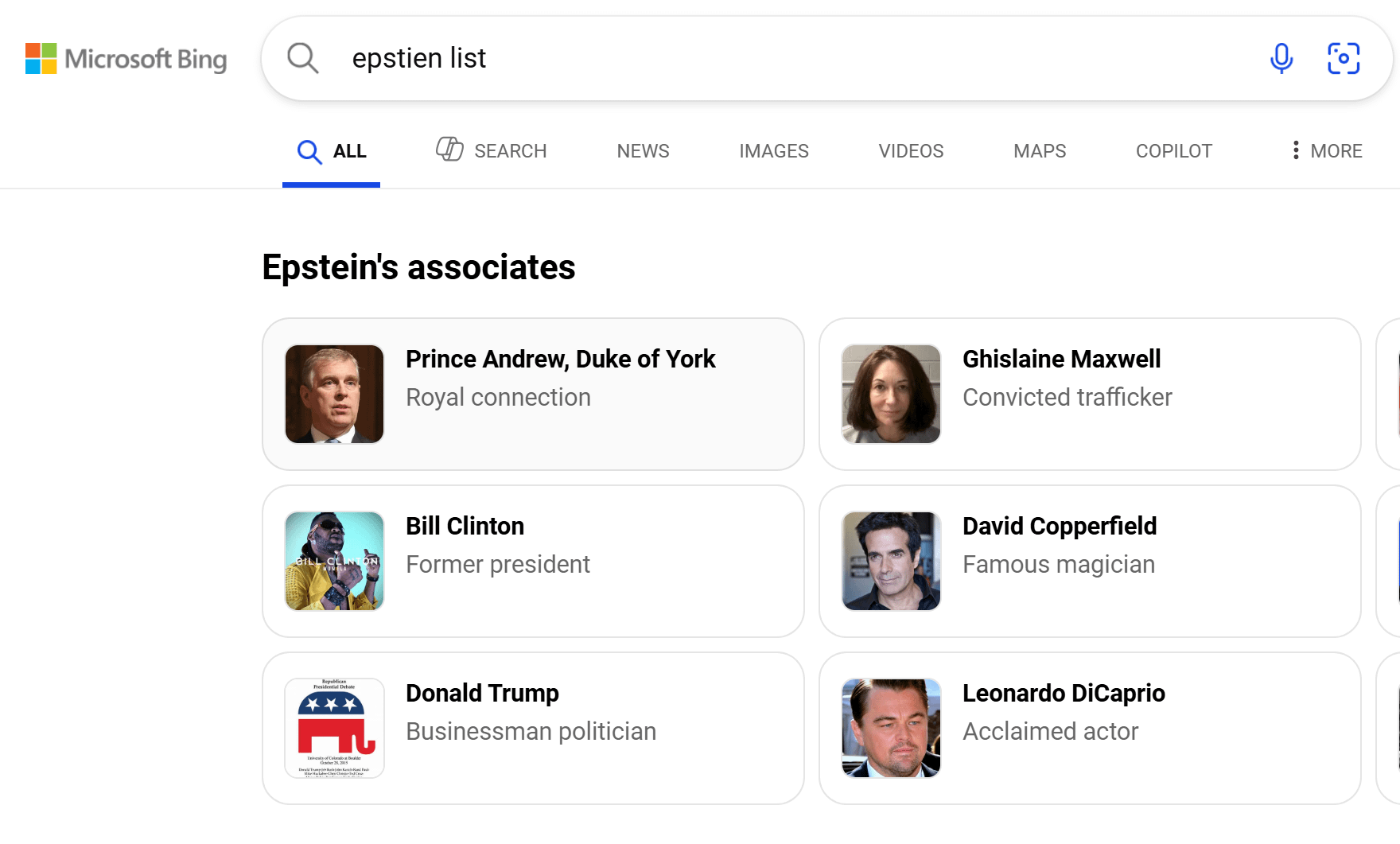The width and height of the screenshot is (1400, 844).
Task: Click the 'Royal connection' subtitle
Action: click(x=498, y=397)
